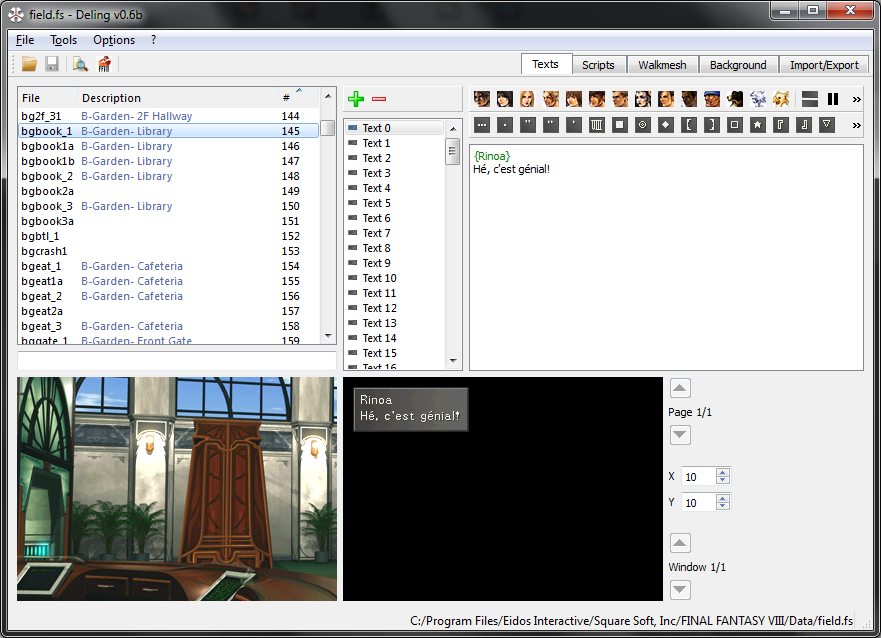Screen dimensions: 881x638
Task: Insert the vertical bars symbol
Action: pyautogui.click(x=597, y=125)
